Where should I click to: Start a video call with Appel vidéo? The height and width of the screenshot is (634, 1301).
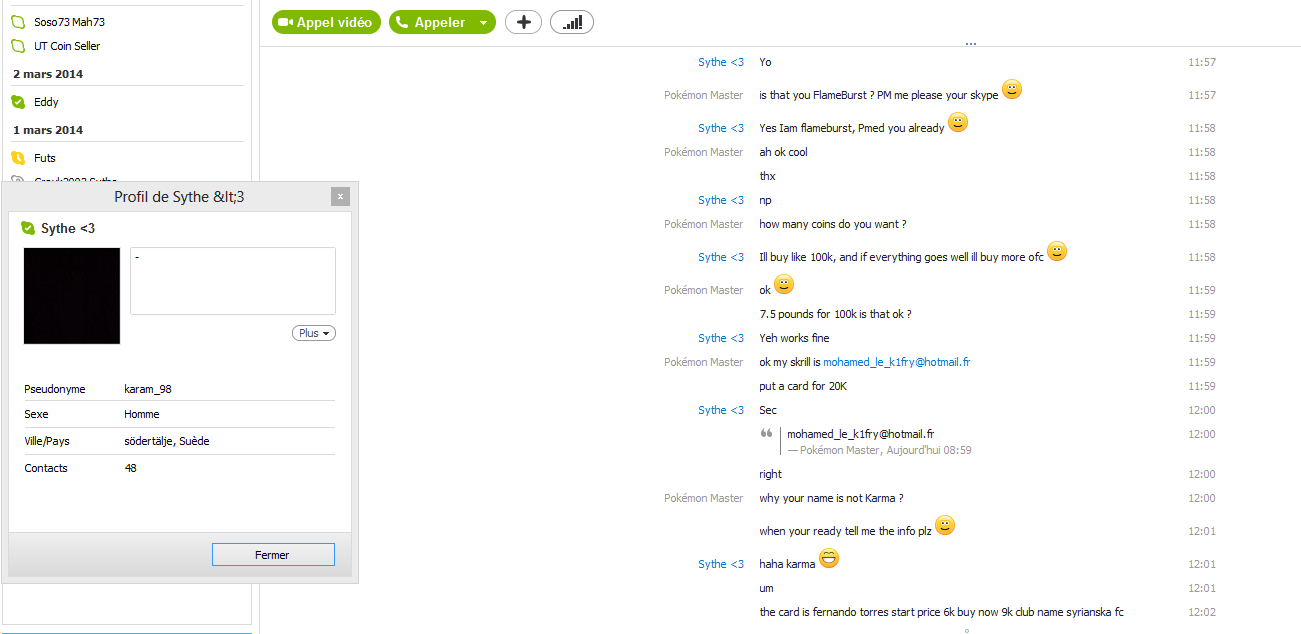[326, 22]
